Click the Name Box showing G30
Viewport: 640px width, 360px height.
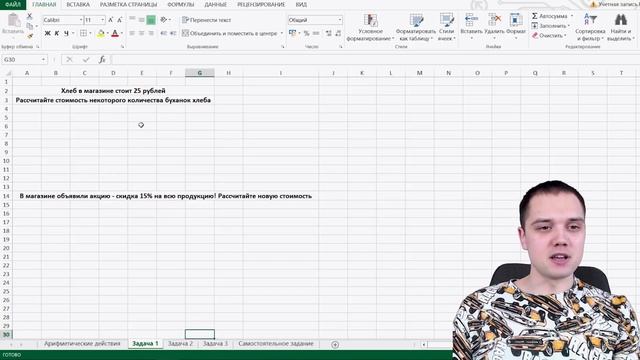pyautogui.click(x=21, y=60)
